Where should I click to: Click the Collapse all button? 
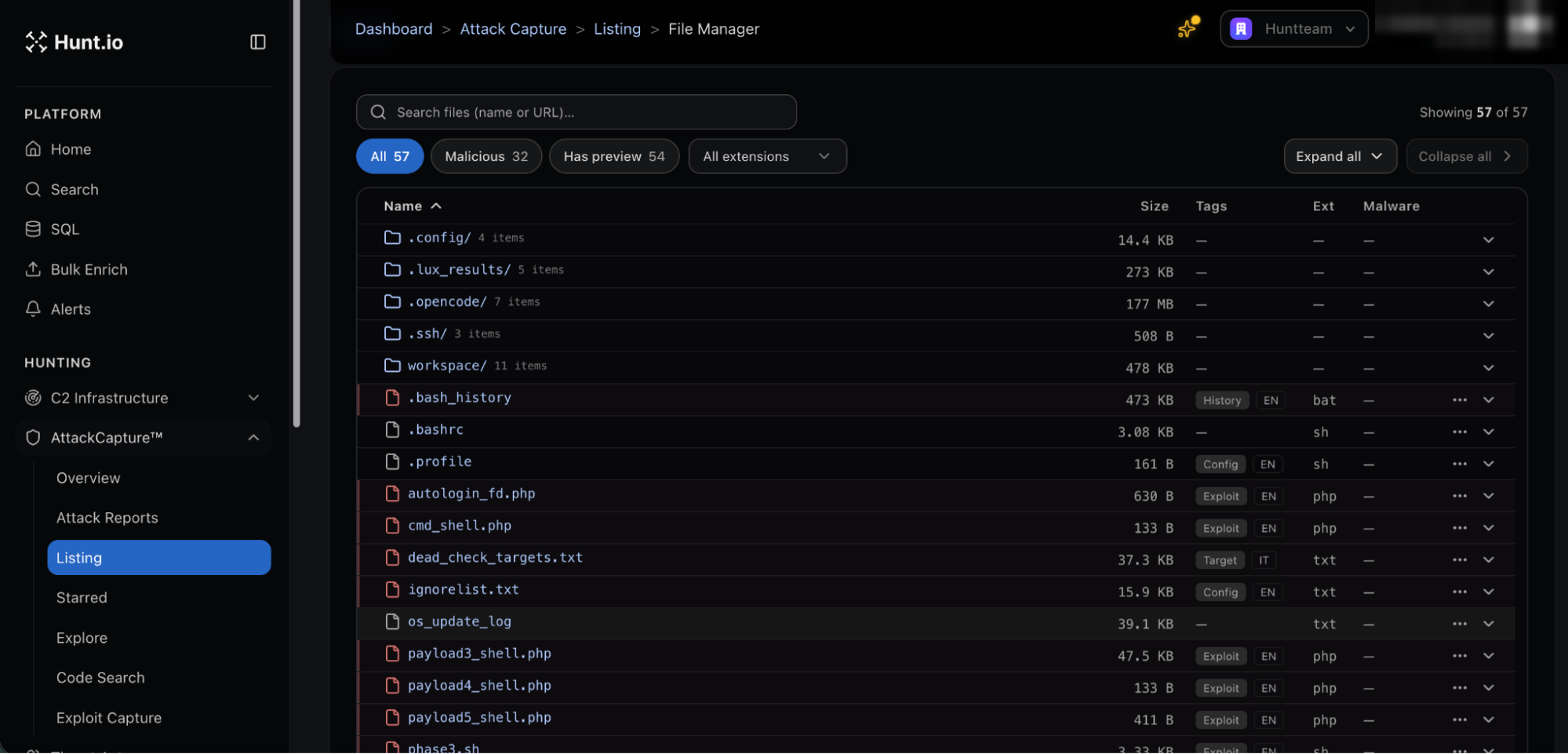1466,156
